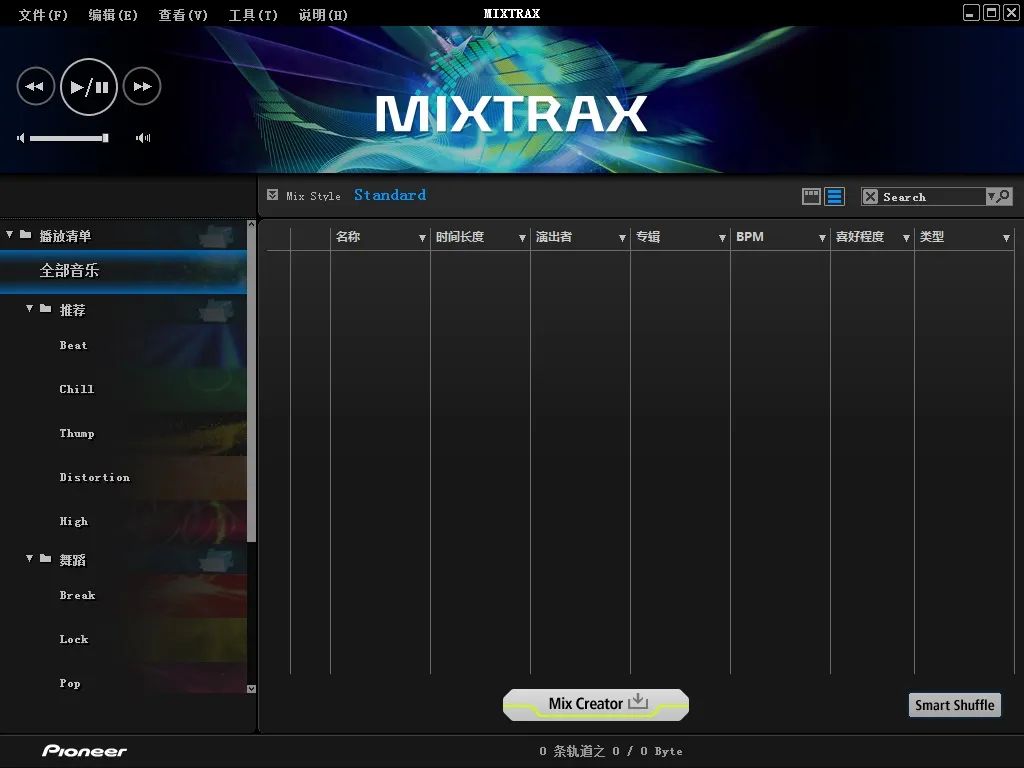The image size is (1024, 768).
Task: Click the low-volume speaker icon
Action: pos(21,138)
